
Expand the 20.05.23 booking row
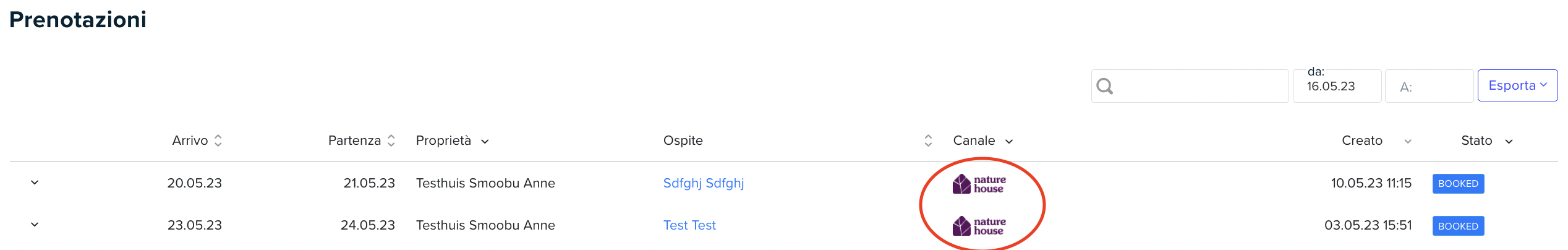[35, 183]
